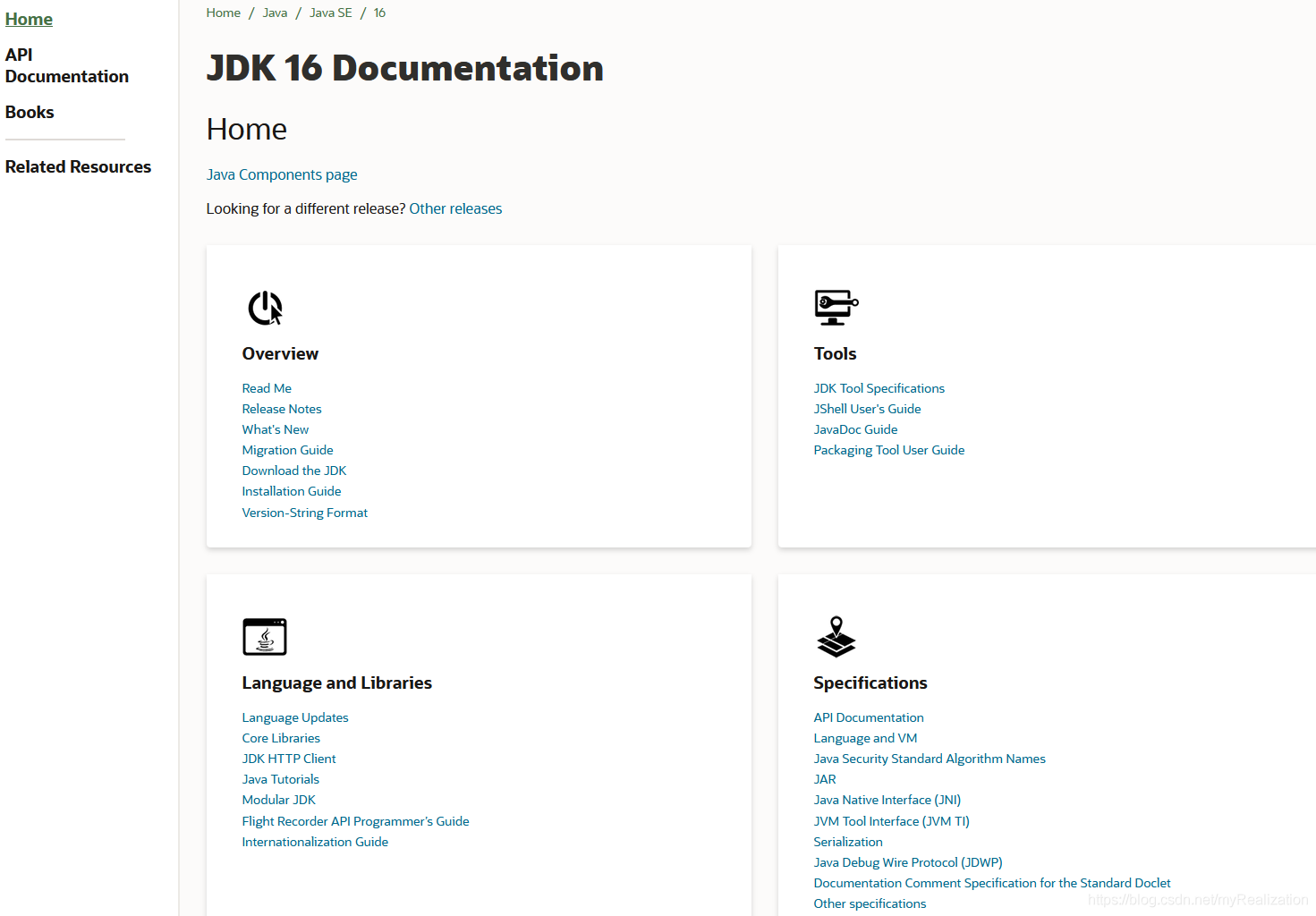
Task: Go to Home breadcrumb link
Action: (x=223, y=13)
